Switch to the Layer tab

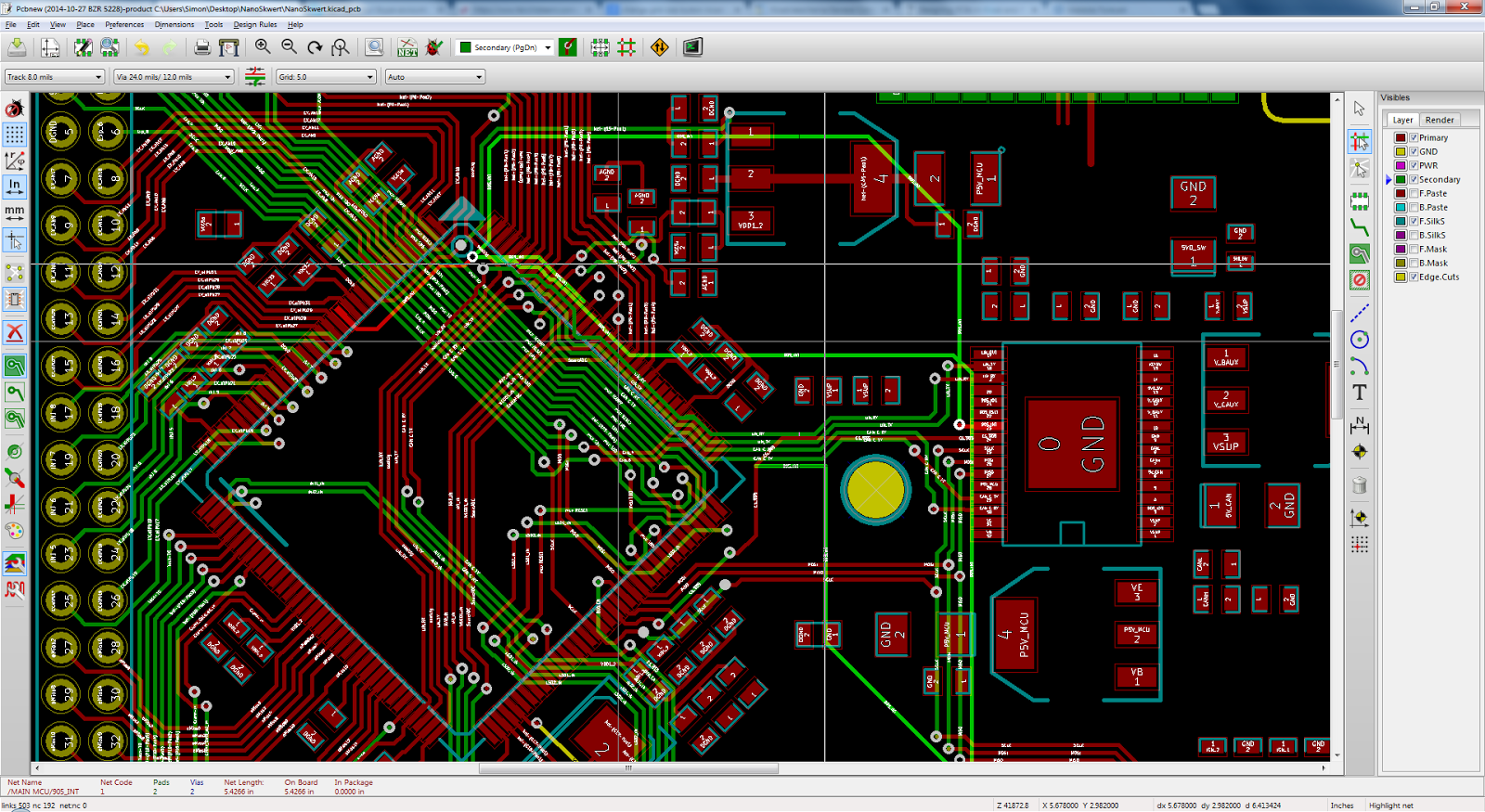tap(1402, 120)
